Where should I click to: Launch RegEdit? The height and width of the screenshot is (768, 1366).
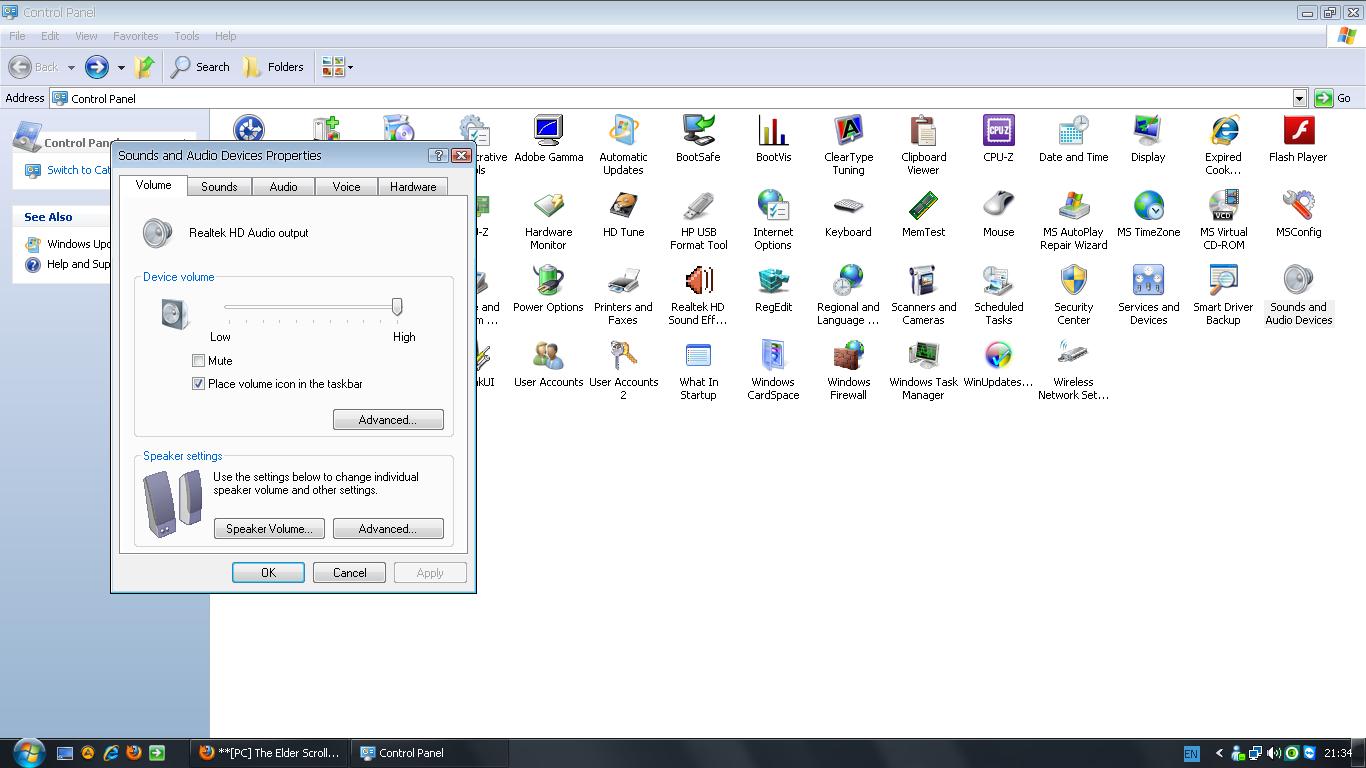[773, 289]
